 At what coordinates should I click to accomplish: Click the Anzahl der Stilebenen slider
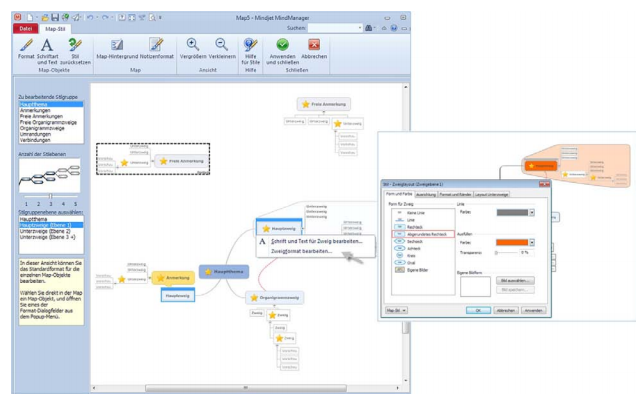click(x=51, y=196)
